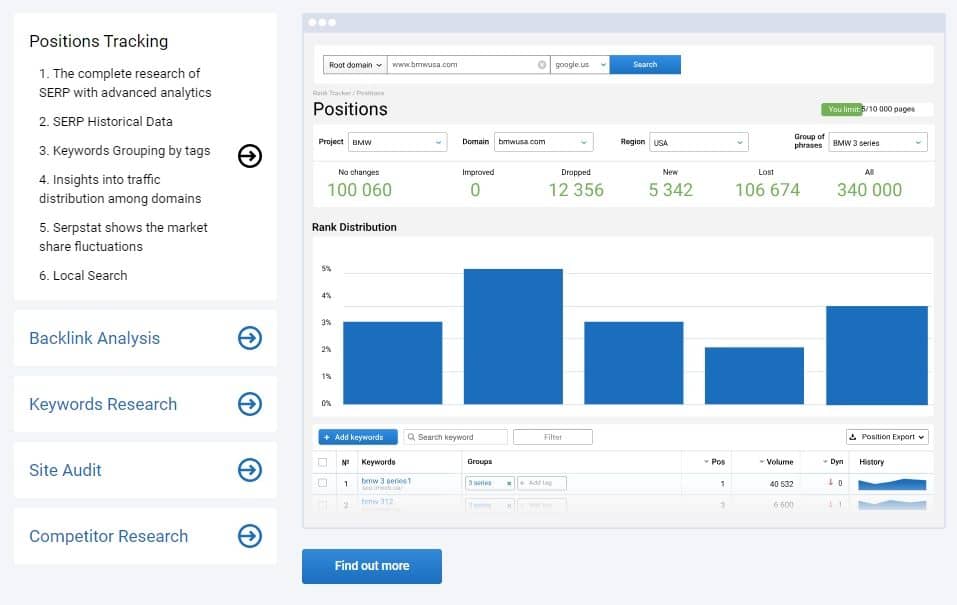Click the Backlink Analysis arrow icon
957x605 pixels.
coord(250,338)
